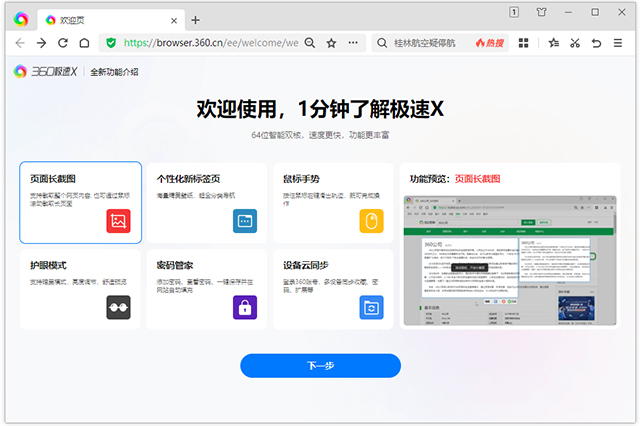Click the tab count box icon
The height and width of the screenshot is (426, 640).
point(514,12)
